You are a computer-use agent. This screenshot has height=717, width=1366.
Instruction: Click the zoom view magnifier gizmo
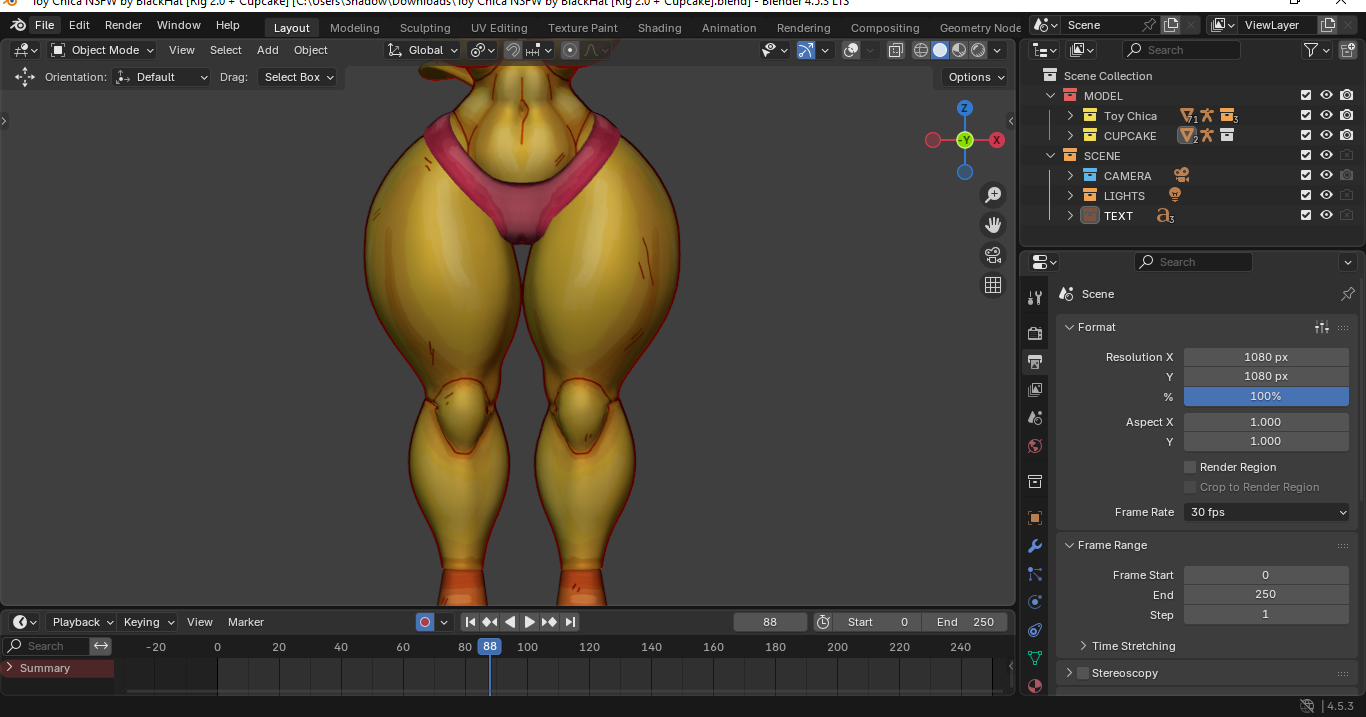[x=993, y=195]
